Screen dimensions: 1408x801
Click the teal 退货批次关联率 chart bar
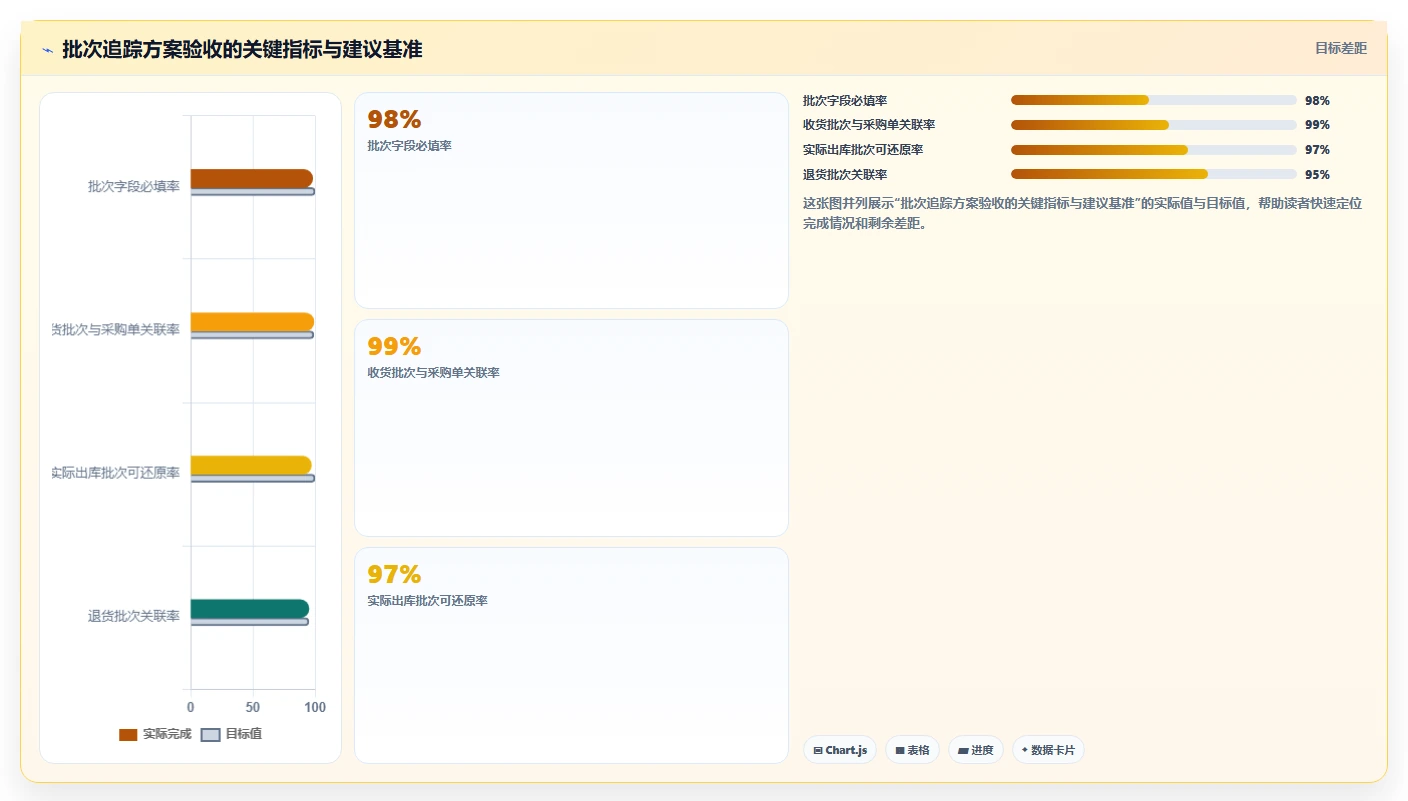[250, 608]
